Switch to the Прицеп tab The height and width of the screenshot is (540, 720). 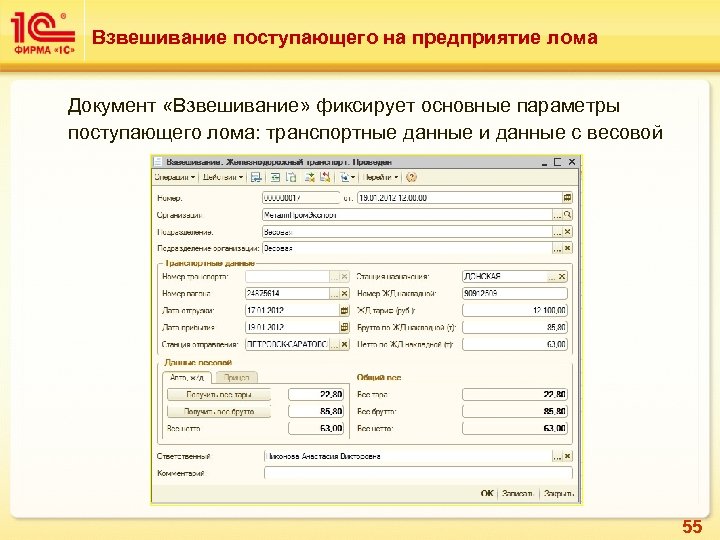236,377
